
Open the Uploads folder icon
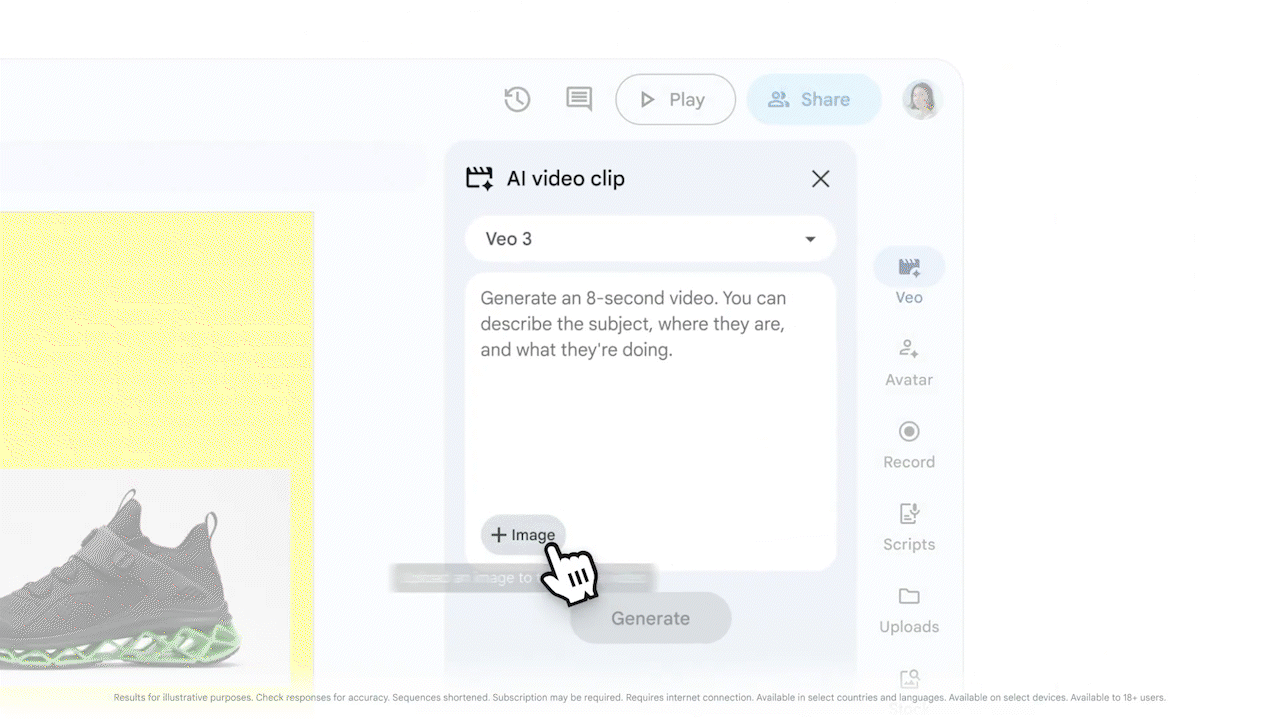pyautogui.click(x=909, y=596)
